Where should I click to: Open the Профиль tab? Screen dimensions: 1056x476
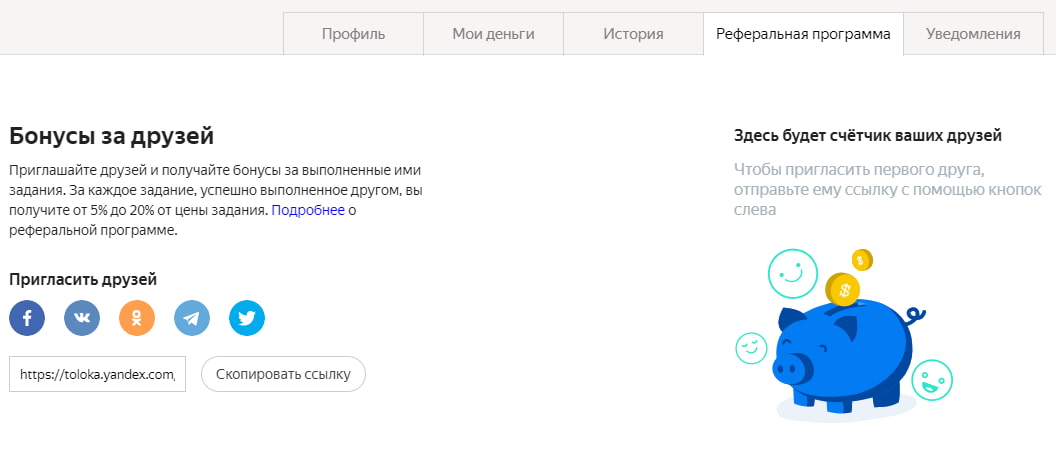[353, 34]
